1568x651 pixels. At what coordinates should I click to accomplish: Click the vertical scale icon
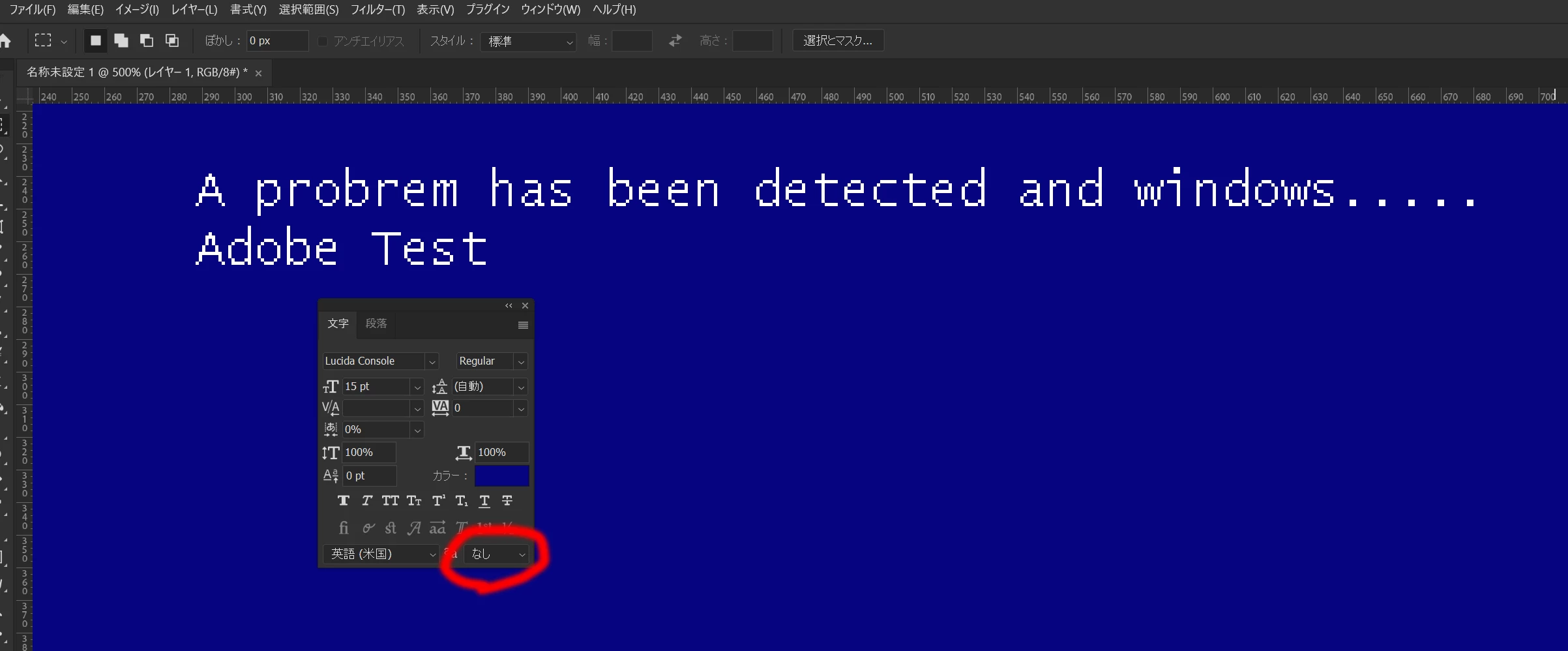[331, 452]
